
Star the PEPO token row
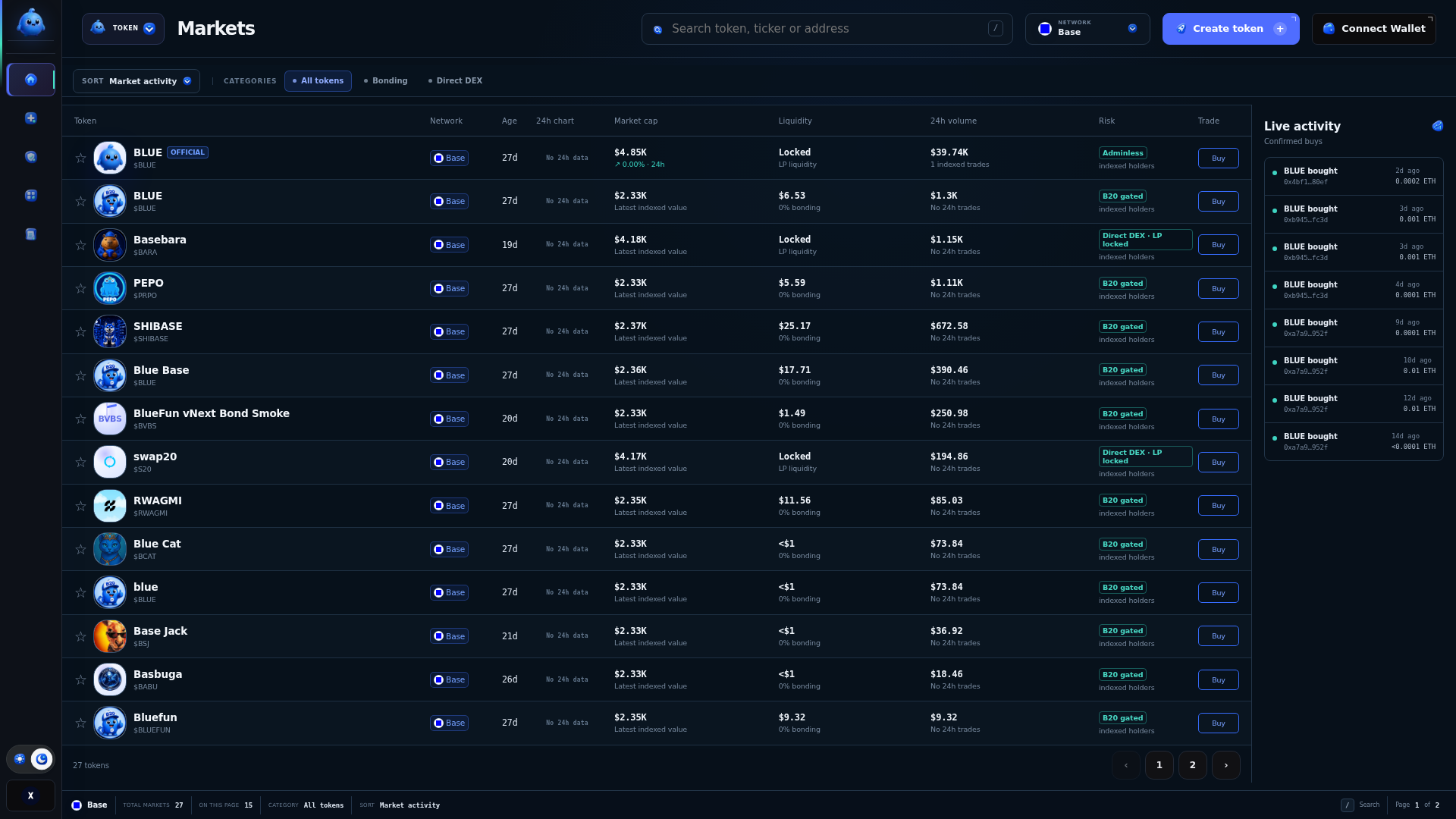pos(80,288)
